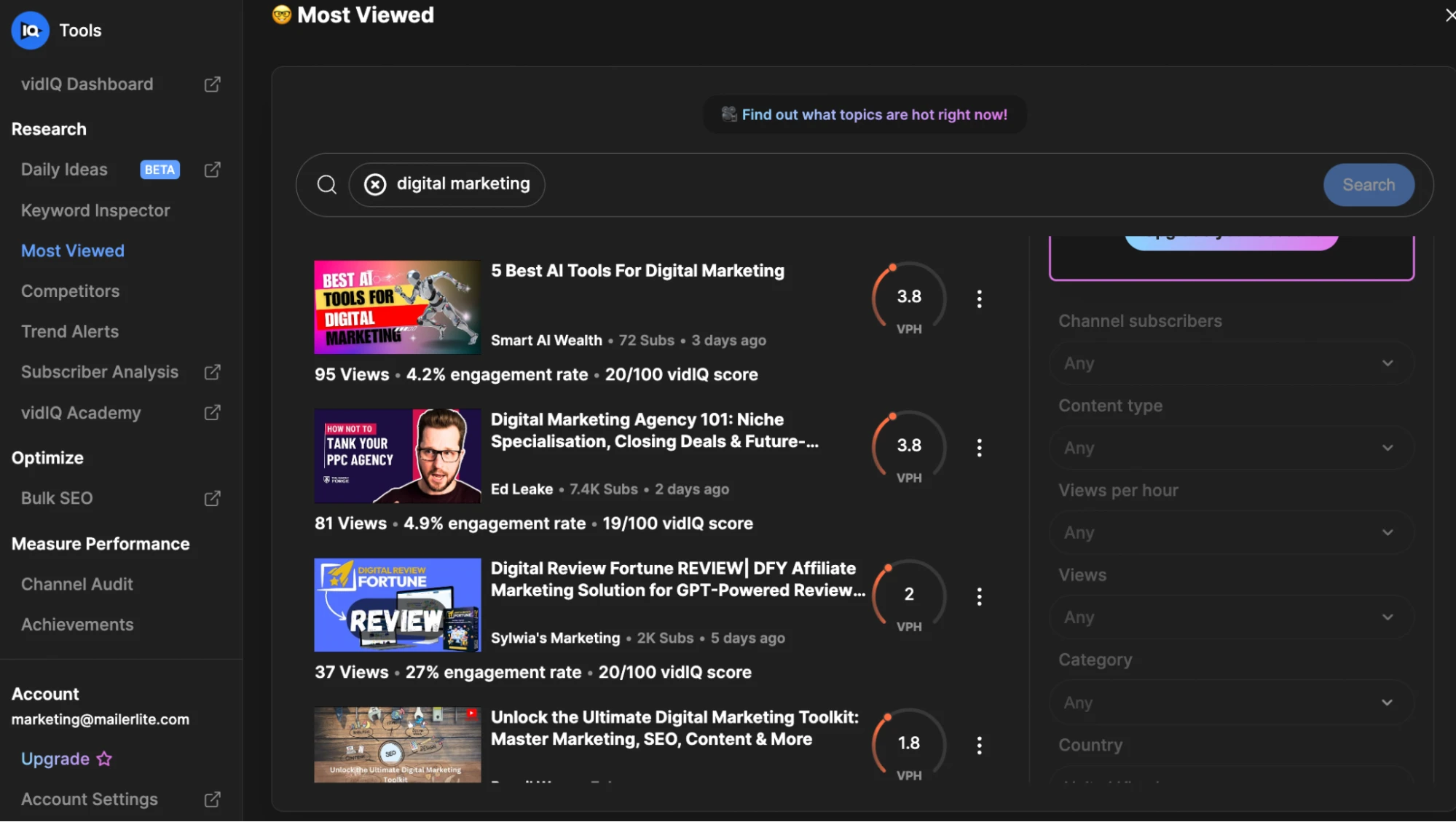Open Daily Ideas BETA tool
The height and width of the screenshot is (822, 1456).
point(64,169)
